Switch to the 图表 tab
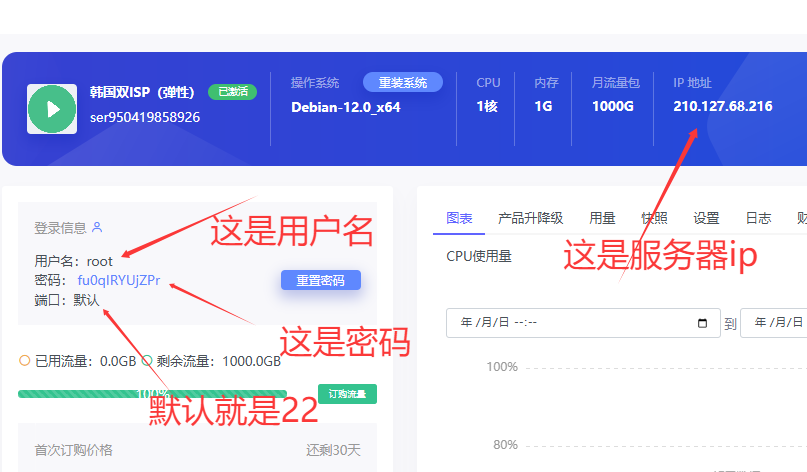Screen dimensions: 807x472 [459, 218]
